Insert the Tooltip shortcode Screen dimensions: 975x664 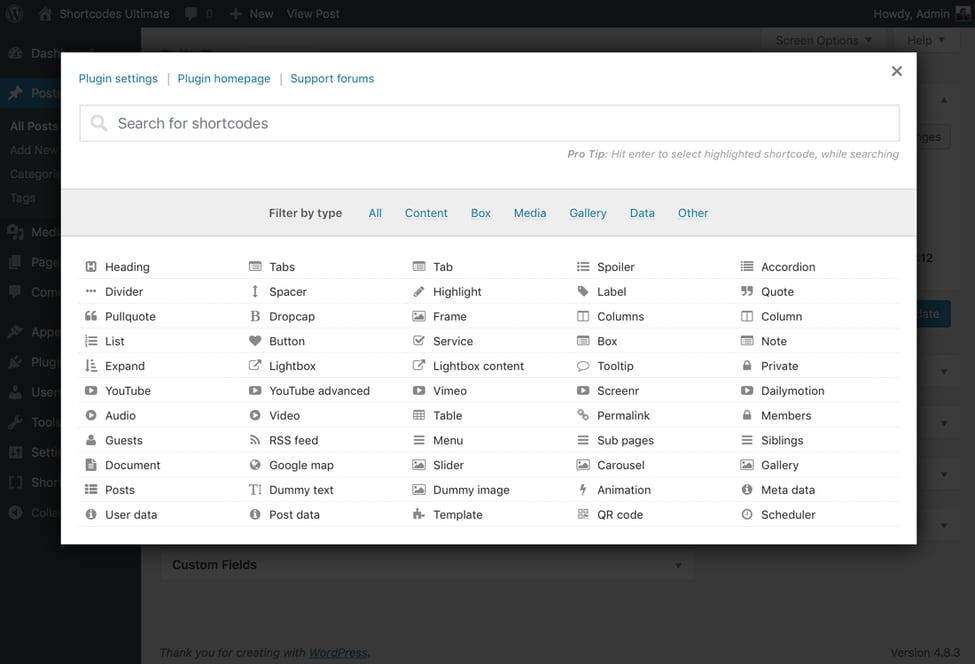pyautogui.click(x=616, y=365)
